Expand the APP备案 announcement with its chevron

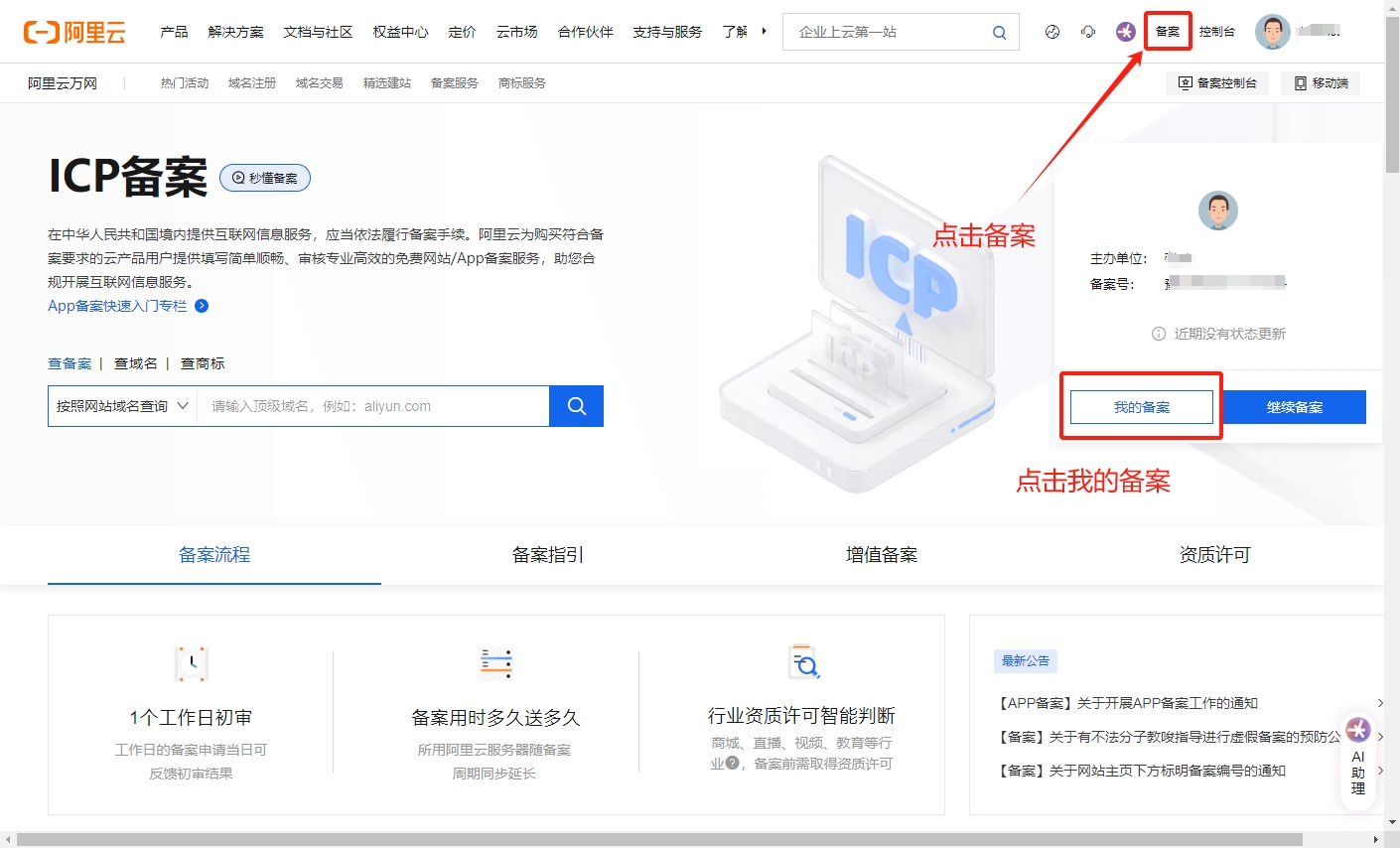1381,702
